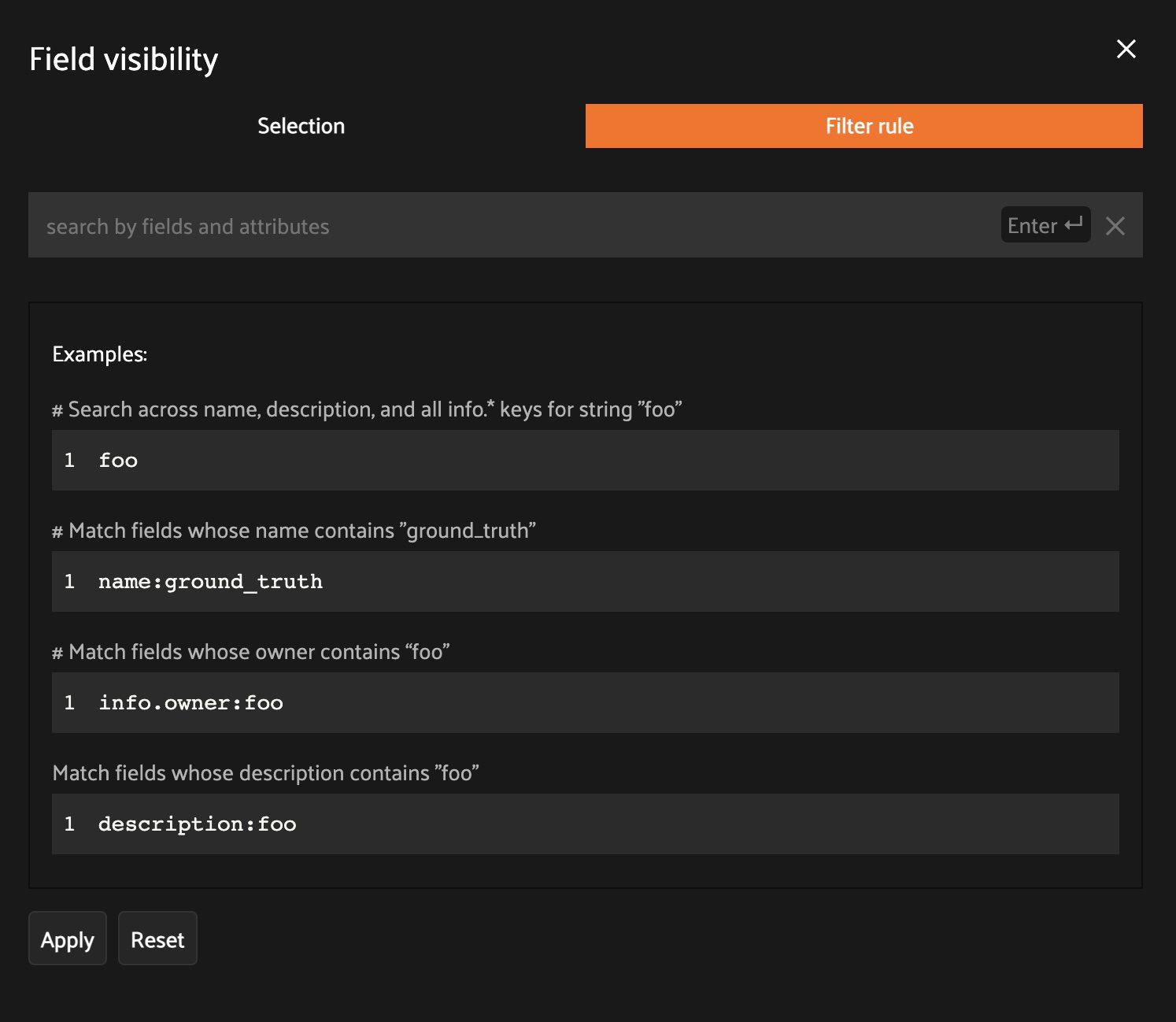Reset the field visibility settings
This screenshot has width=1176, height=1022.
point(157,939)
